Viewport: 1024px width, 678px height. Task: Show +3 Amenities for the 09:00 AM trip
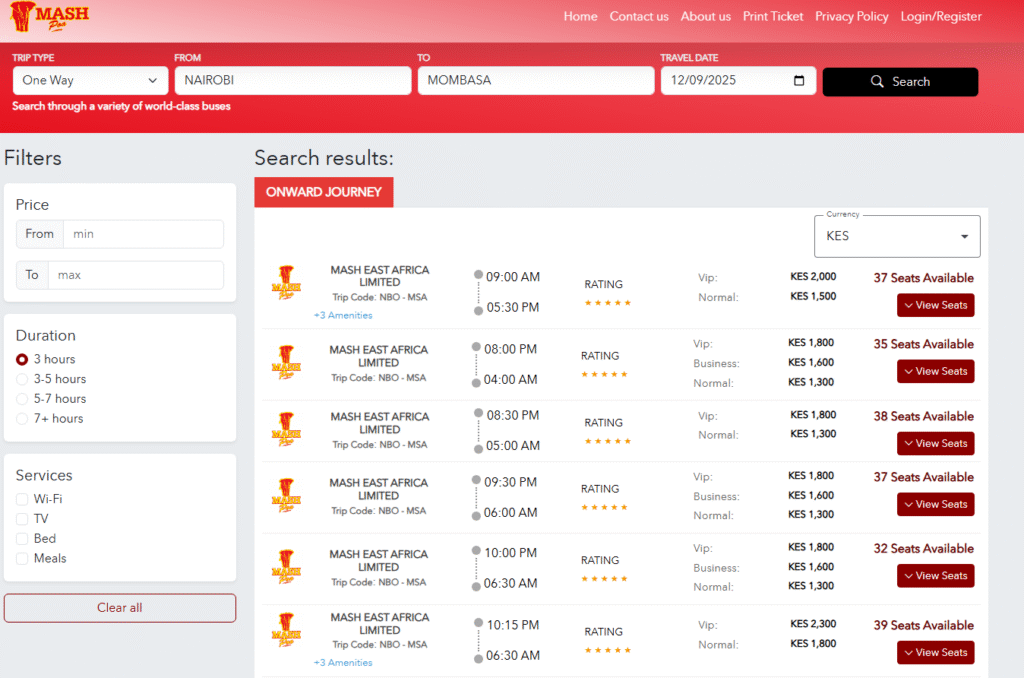pyautogui.click(x=343, y=315)
